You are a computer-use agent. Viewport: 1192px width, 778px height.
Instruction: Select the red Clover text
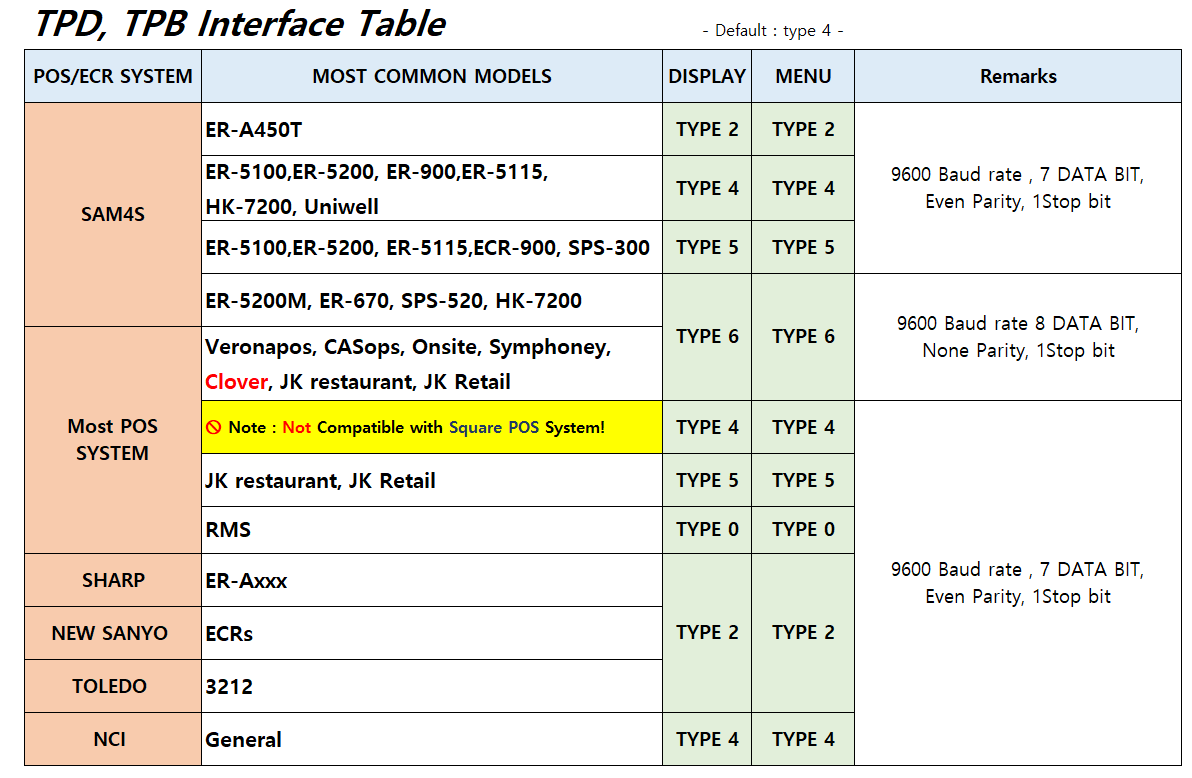pyautogui.click(x=236, y=382)
